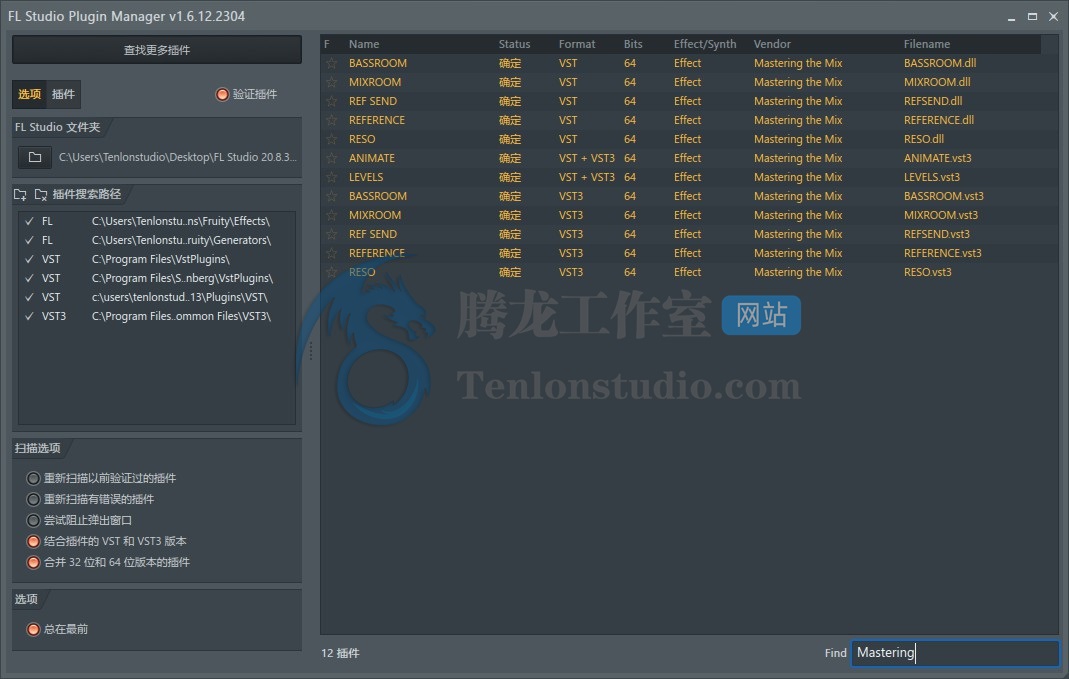The width and height of the screenshot is (1069, 679).
Task: Click the 12 插件 count label
Action: click(340, 653)
